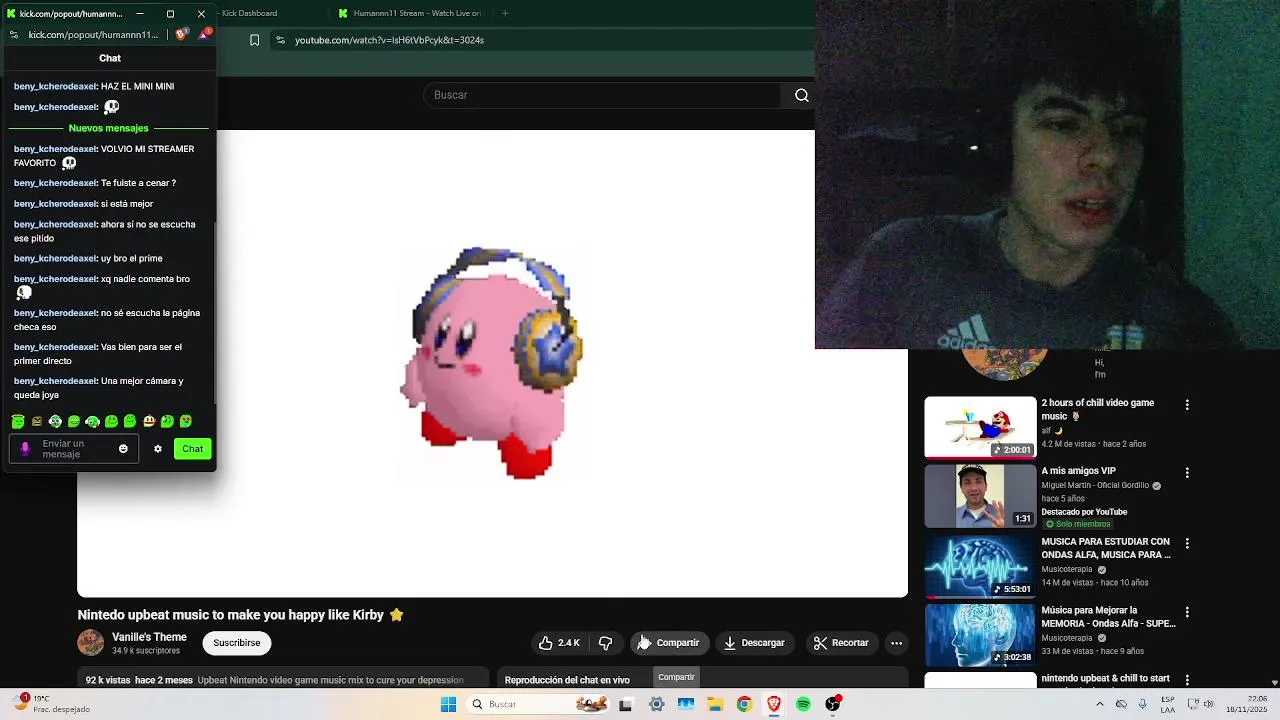Open the clock showing 22:06
The image size is (1280, 720).
pyautogui.click(x=1247, y=704)
